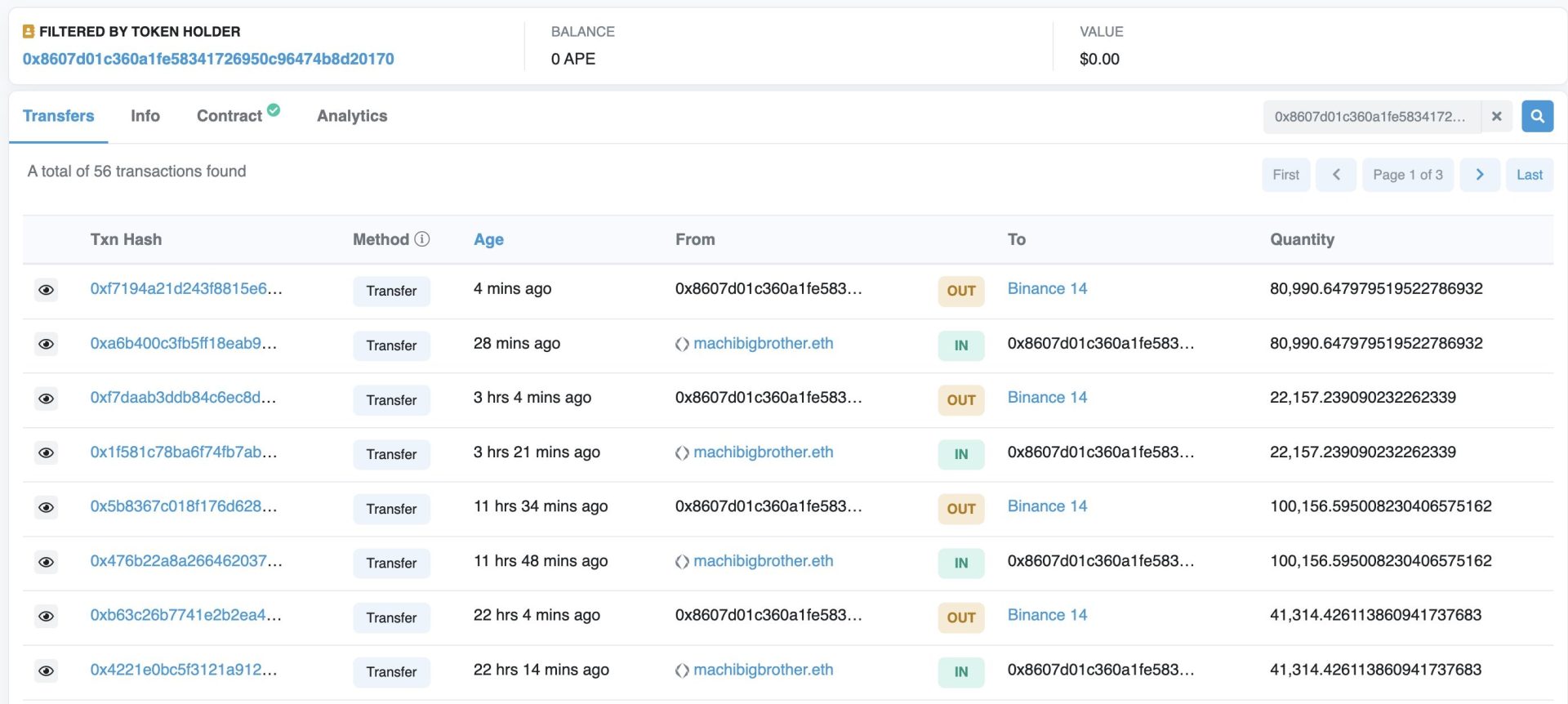Click the eye icon for the 3 hrs 4 mins transaction
The height and width of the screenshot is (704, 1568).
(47, 399)
